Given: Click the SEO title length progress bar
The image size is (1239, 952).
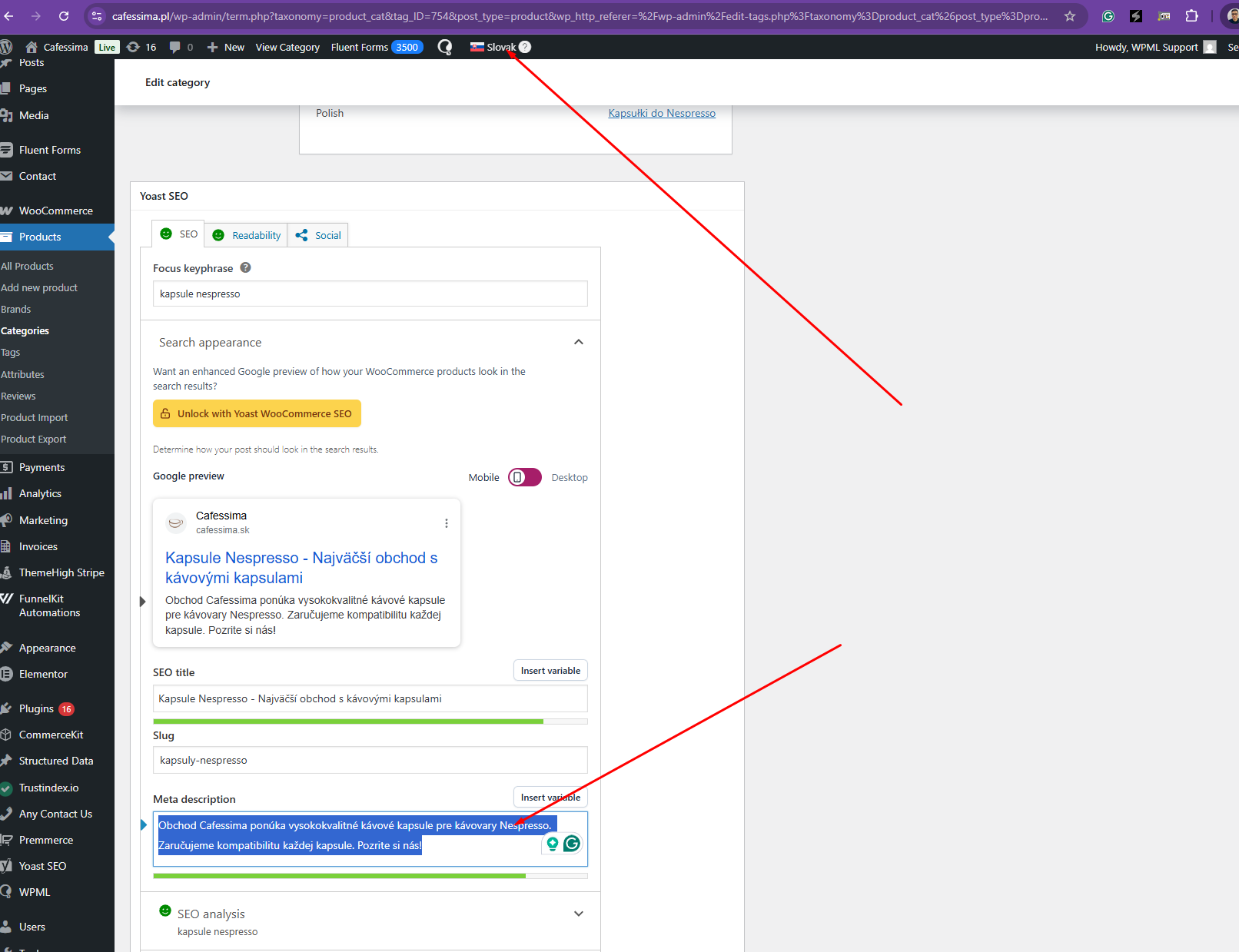Looking at the screenshot, I should click(370, 721).
